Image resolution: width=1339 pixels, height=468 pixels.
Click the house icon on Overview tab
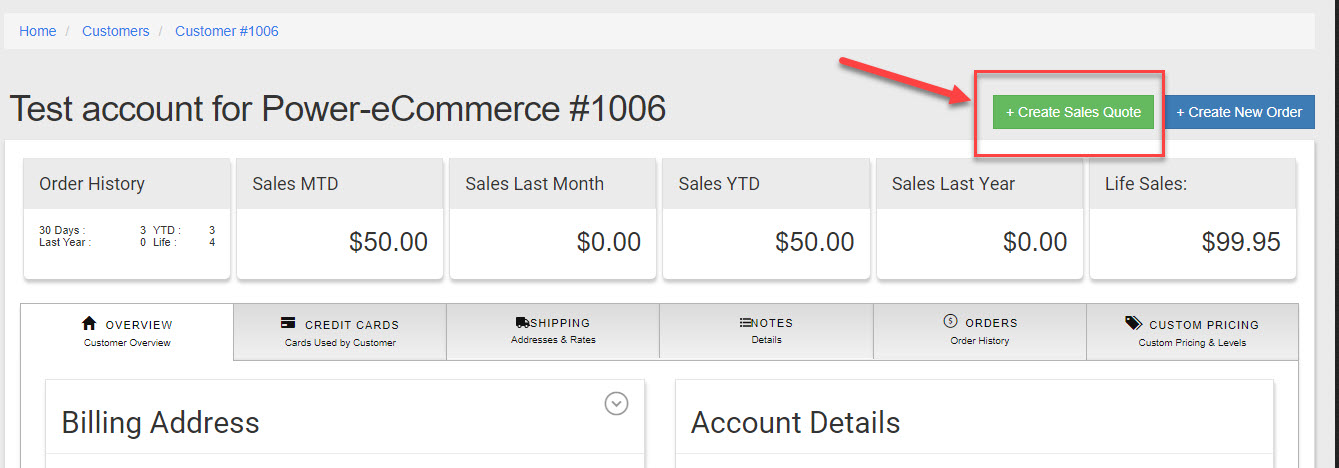tap(89, 323)
